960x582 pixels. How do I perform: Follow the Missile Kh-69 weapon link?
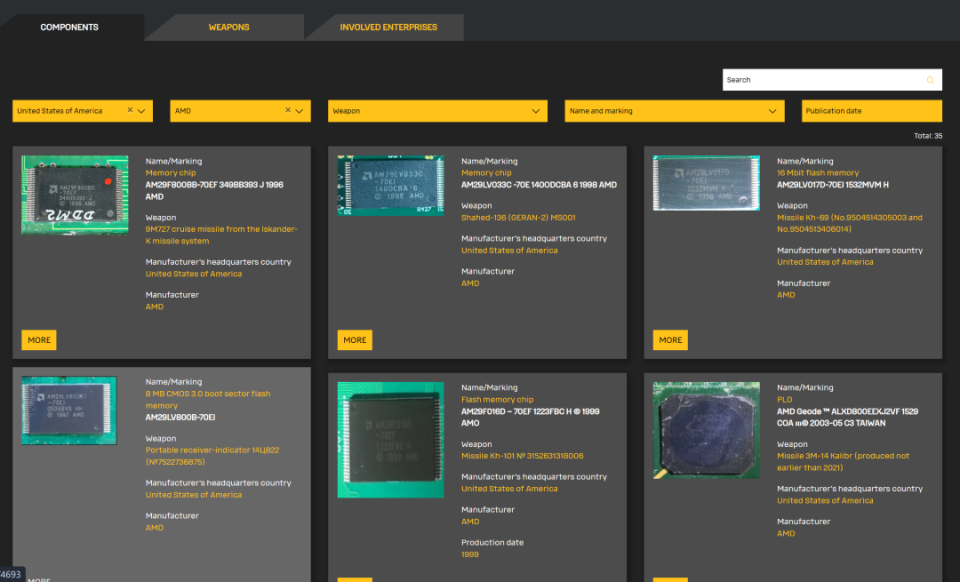pyautogui.click(x=850, y=223)
